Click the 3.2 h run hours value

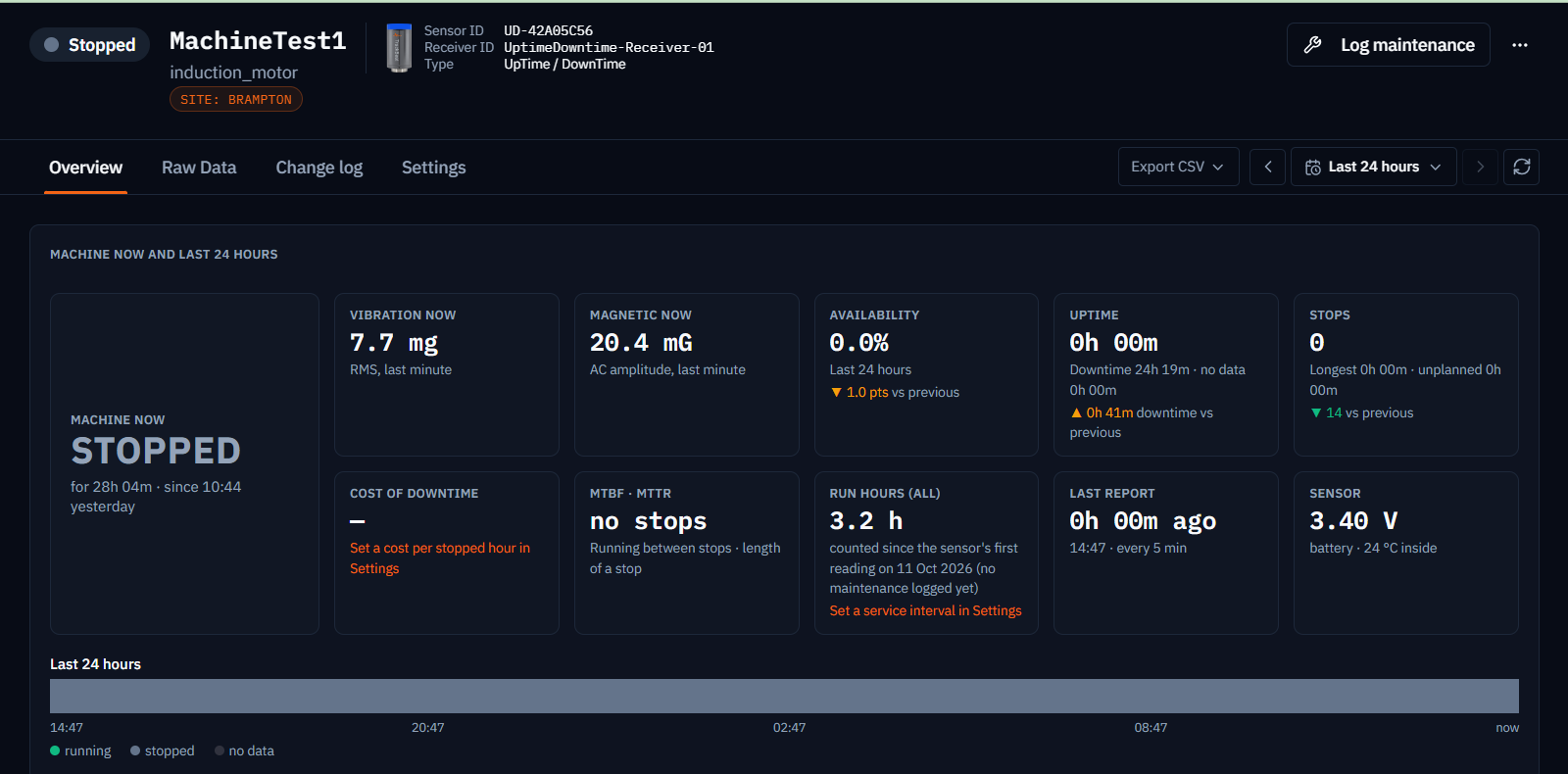pos(866,521)
